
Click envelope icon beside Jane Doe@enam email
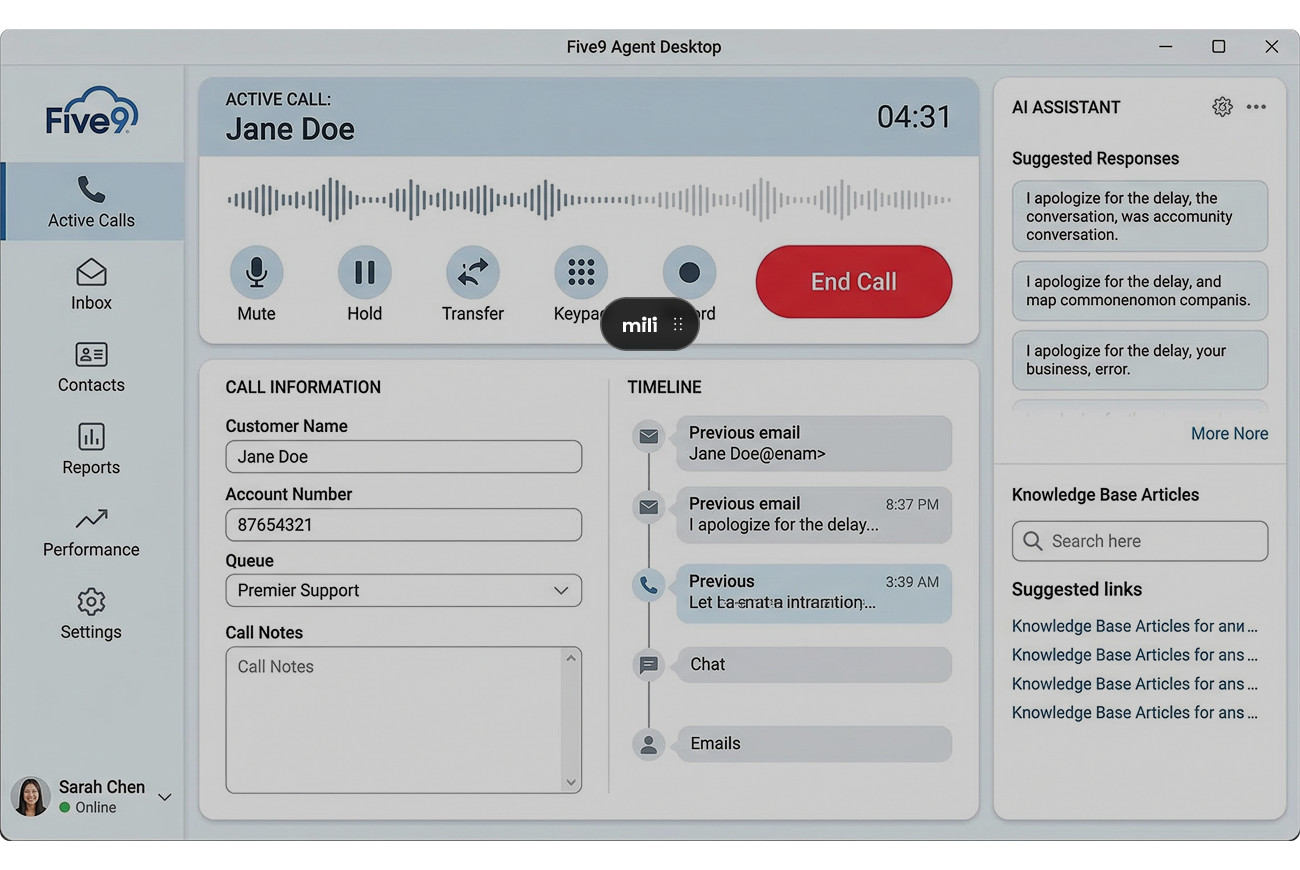(x=649, y=436)
